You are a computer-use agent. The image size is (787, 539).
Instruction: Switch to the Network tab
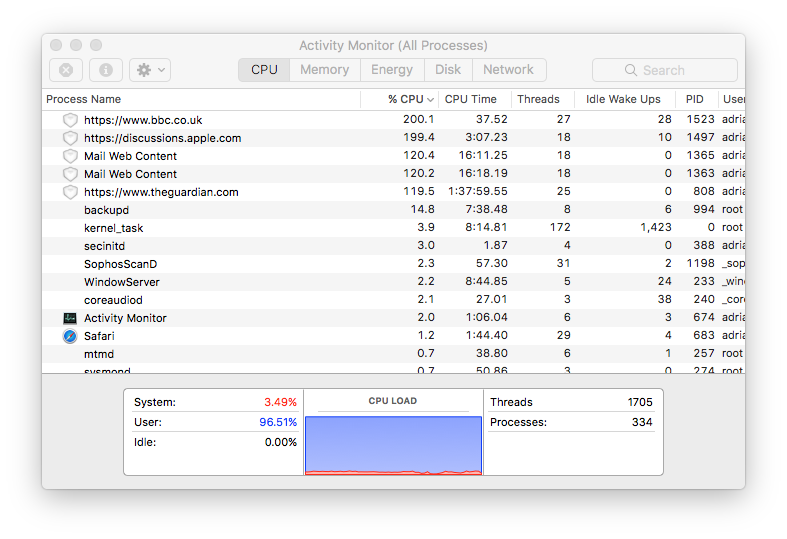(509, 70)
